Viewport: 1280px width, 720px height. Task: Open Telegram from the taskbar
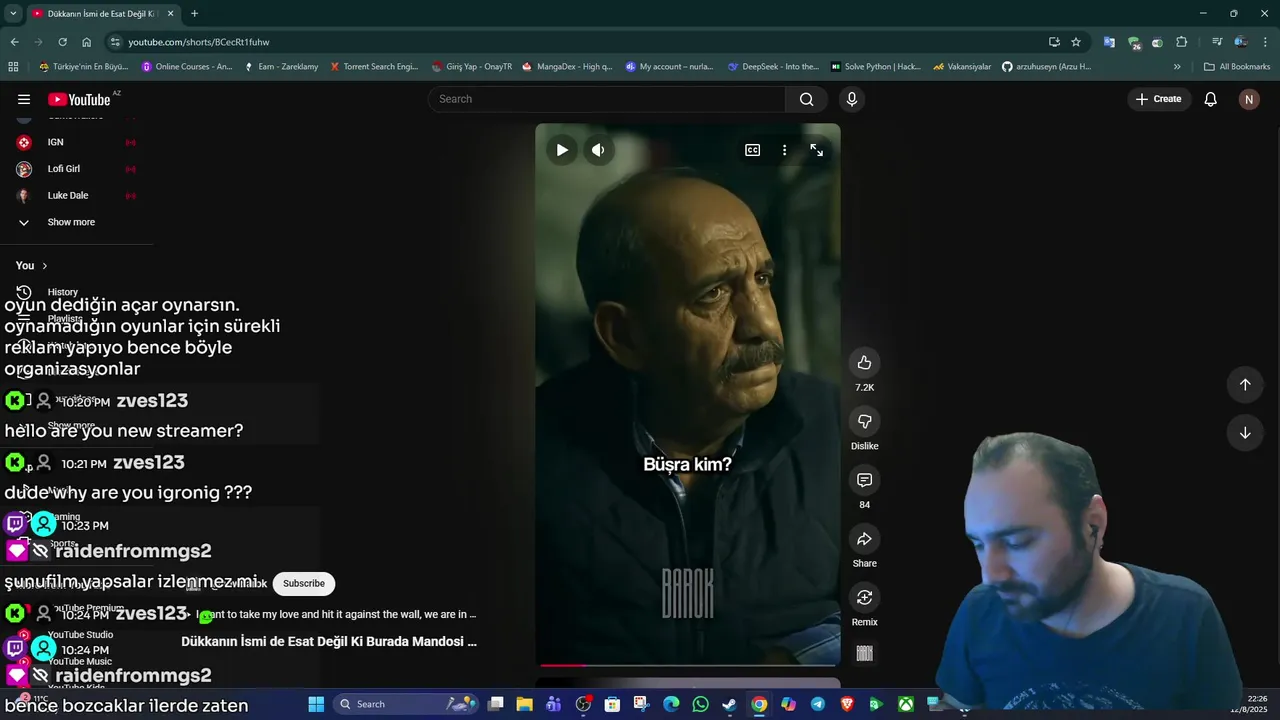point(817,704)
